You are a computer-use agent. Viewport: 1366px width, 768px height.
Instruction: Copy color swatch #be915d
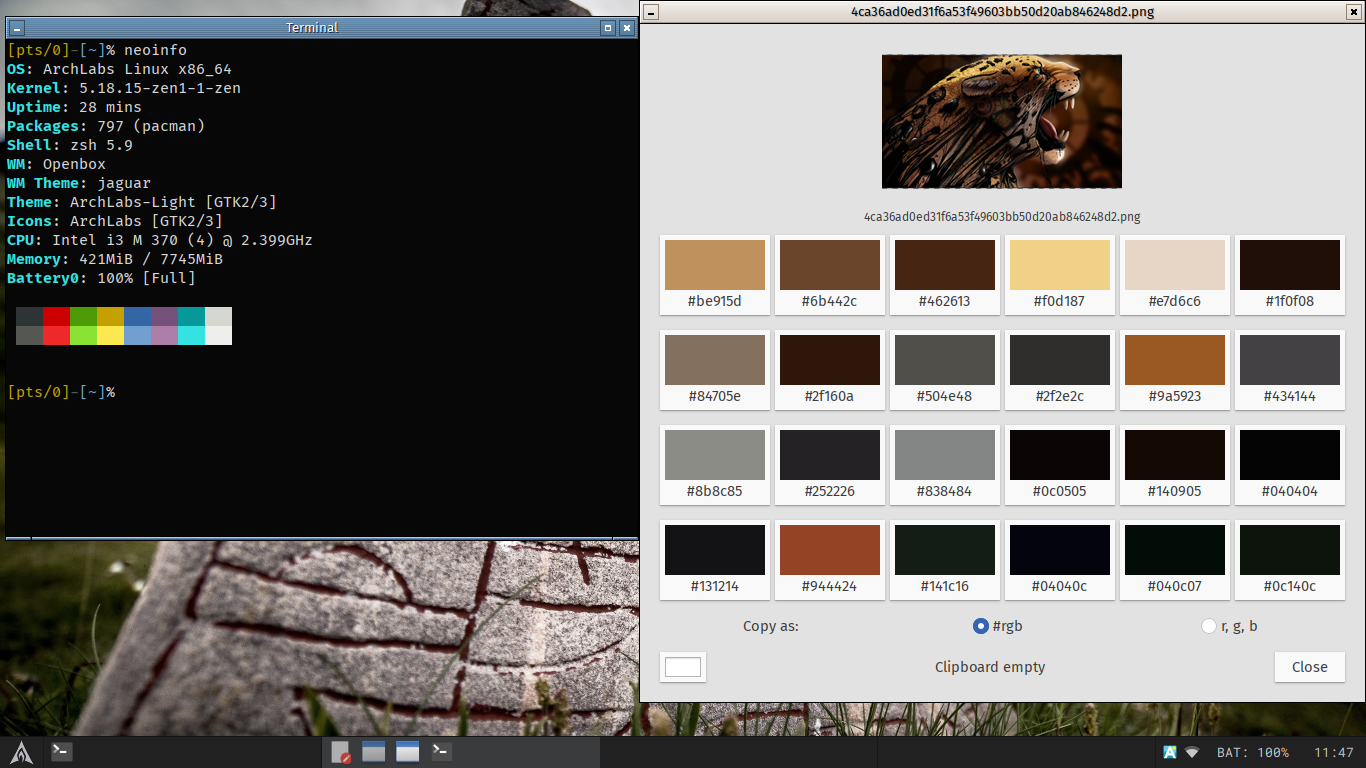[x=715, y=275]
